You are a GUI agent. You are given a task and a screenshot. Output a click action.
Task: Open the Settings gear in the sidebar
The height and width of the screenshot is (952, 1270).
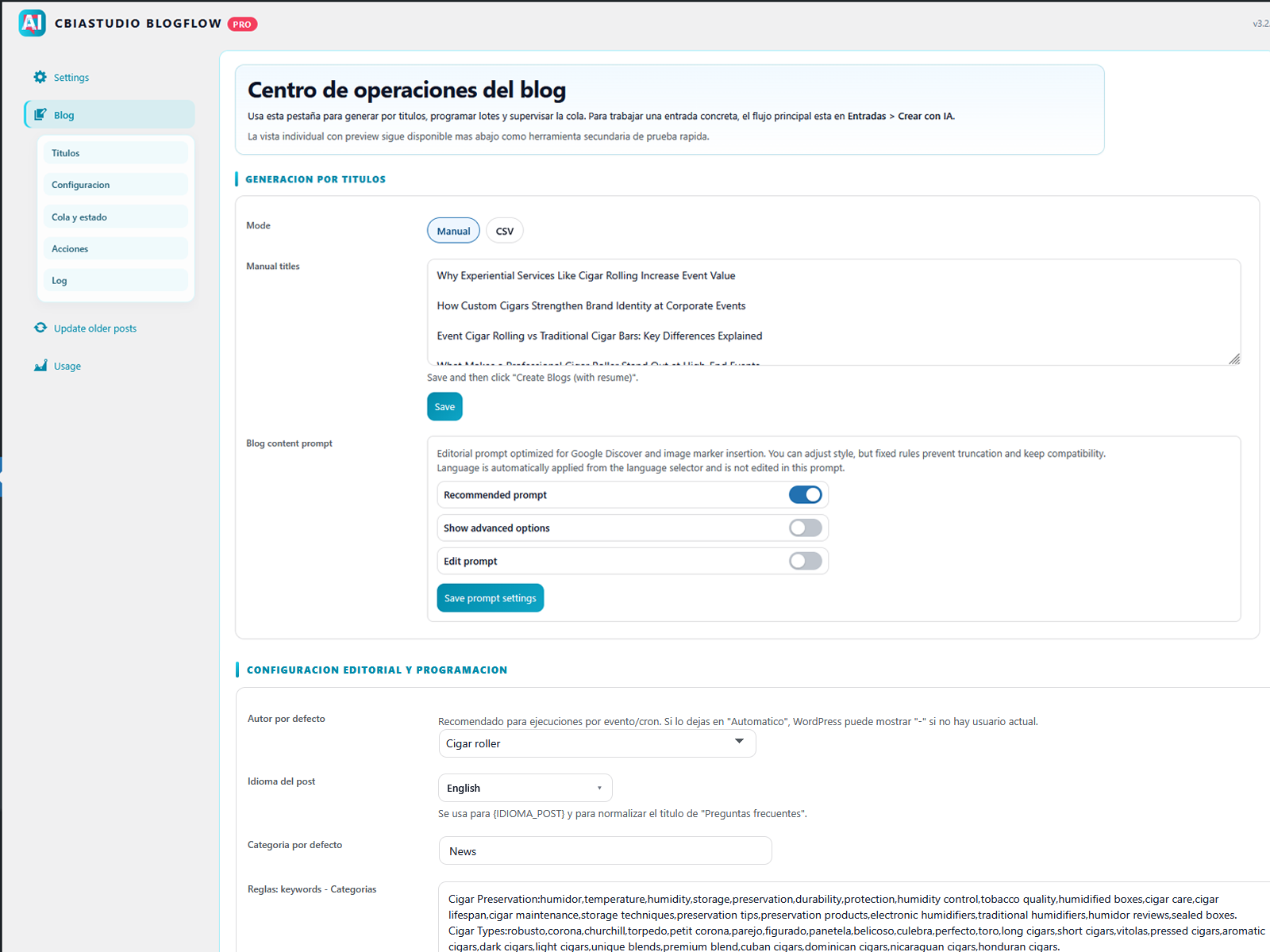pyautogui.click(x=40, y=77)
